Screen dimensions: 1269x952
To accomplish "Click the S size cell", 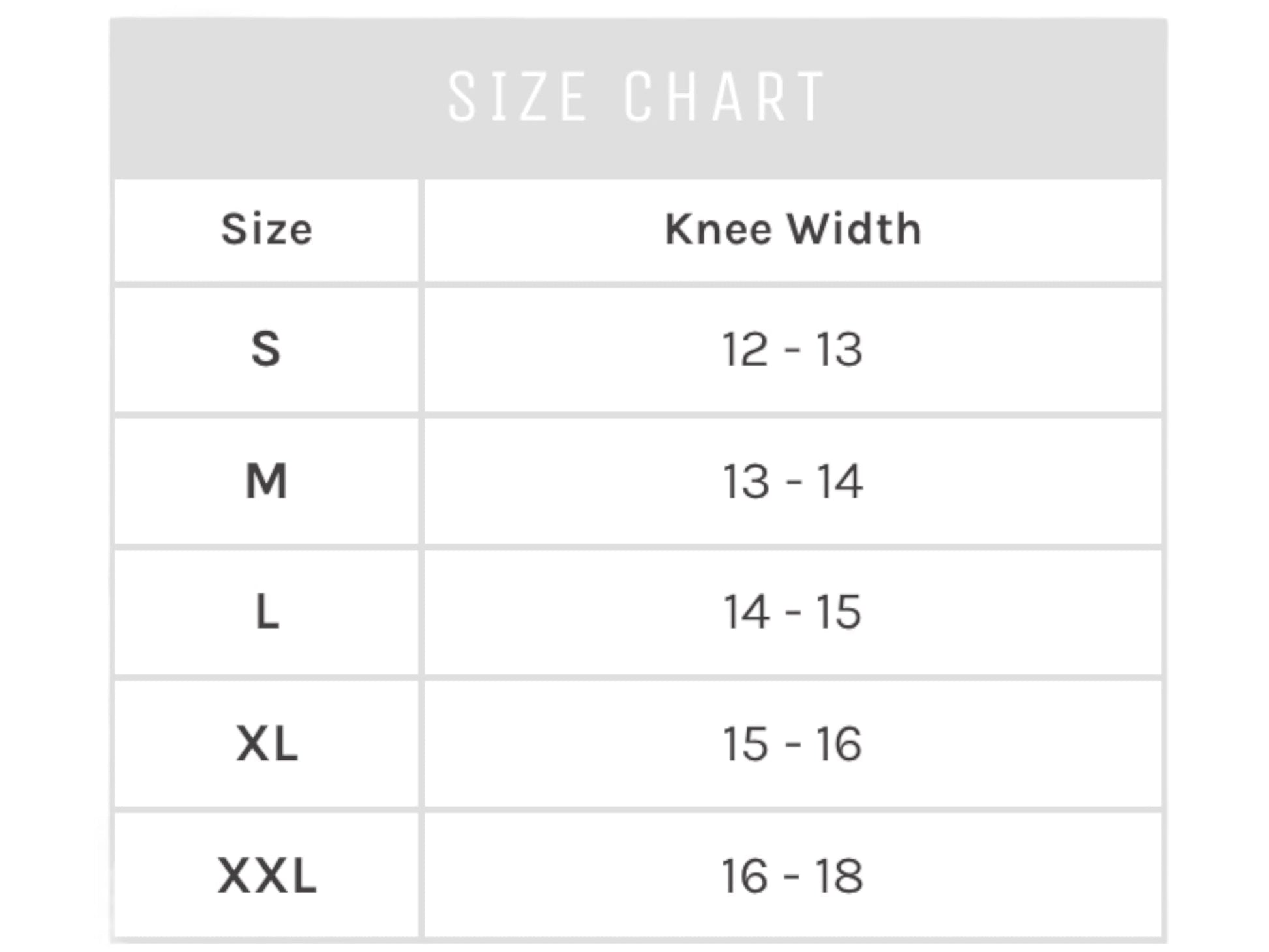I will [x=267, y=350].
